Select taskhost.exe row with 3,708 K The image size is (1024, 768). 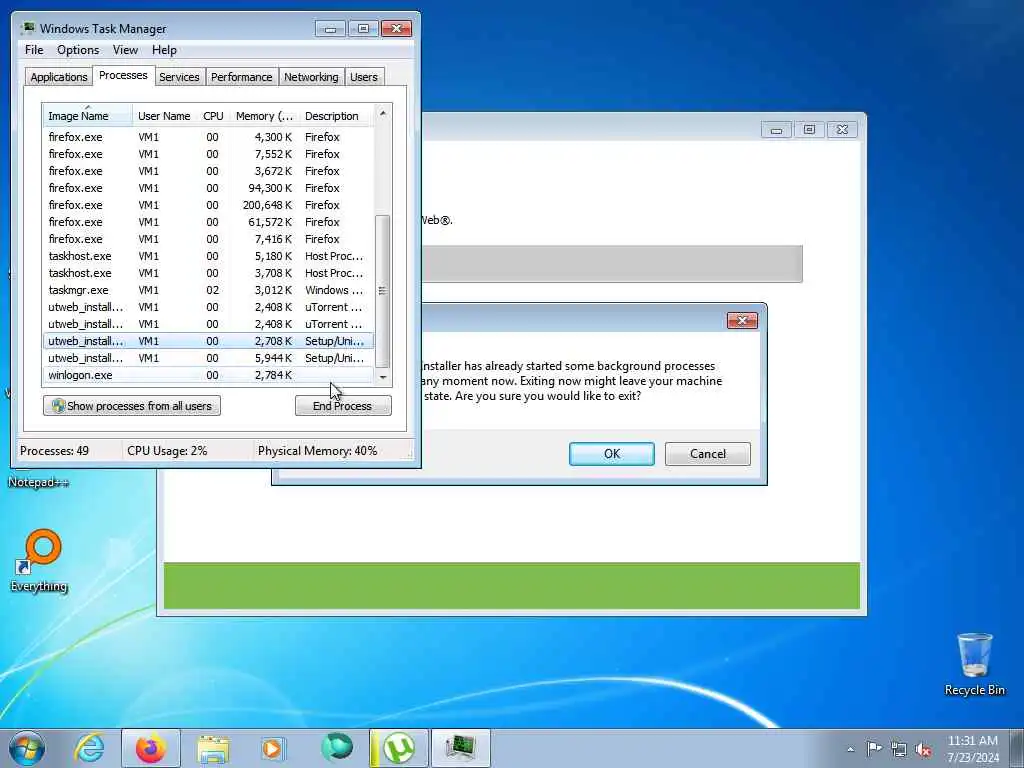pyautogui.click(x=208, y=273)
